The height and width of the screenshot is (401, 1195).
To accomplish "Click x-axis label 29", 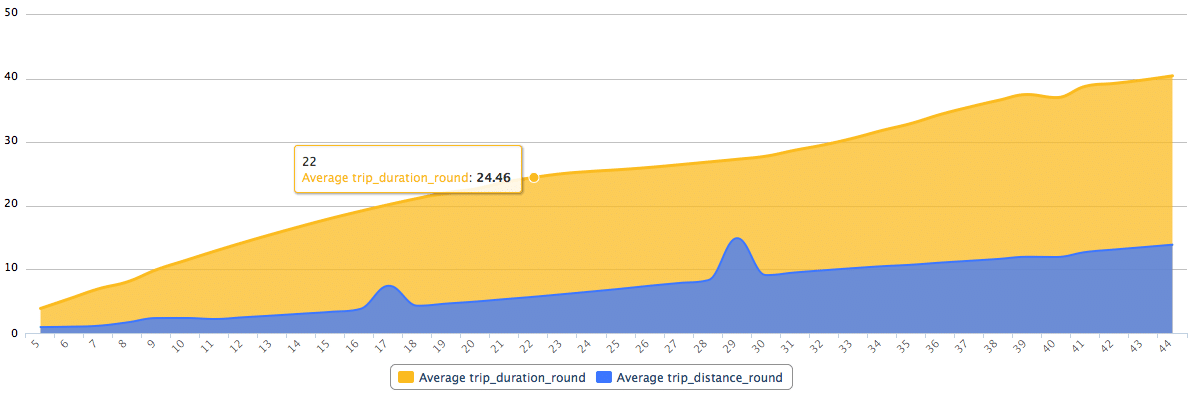I will click(728, 347).
